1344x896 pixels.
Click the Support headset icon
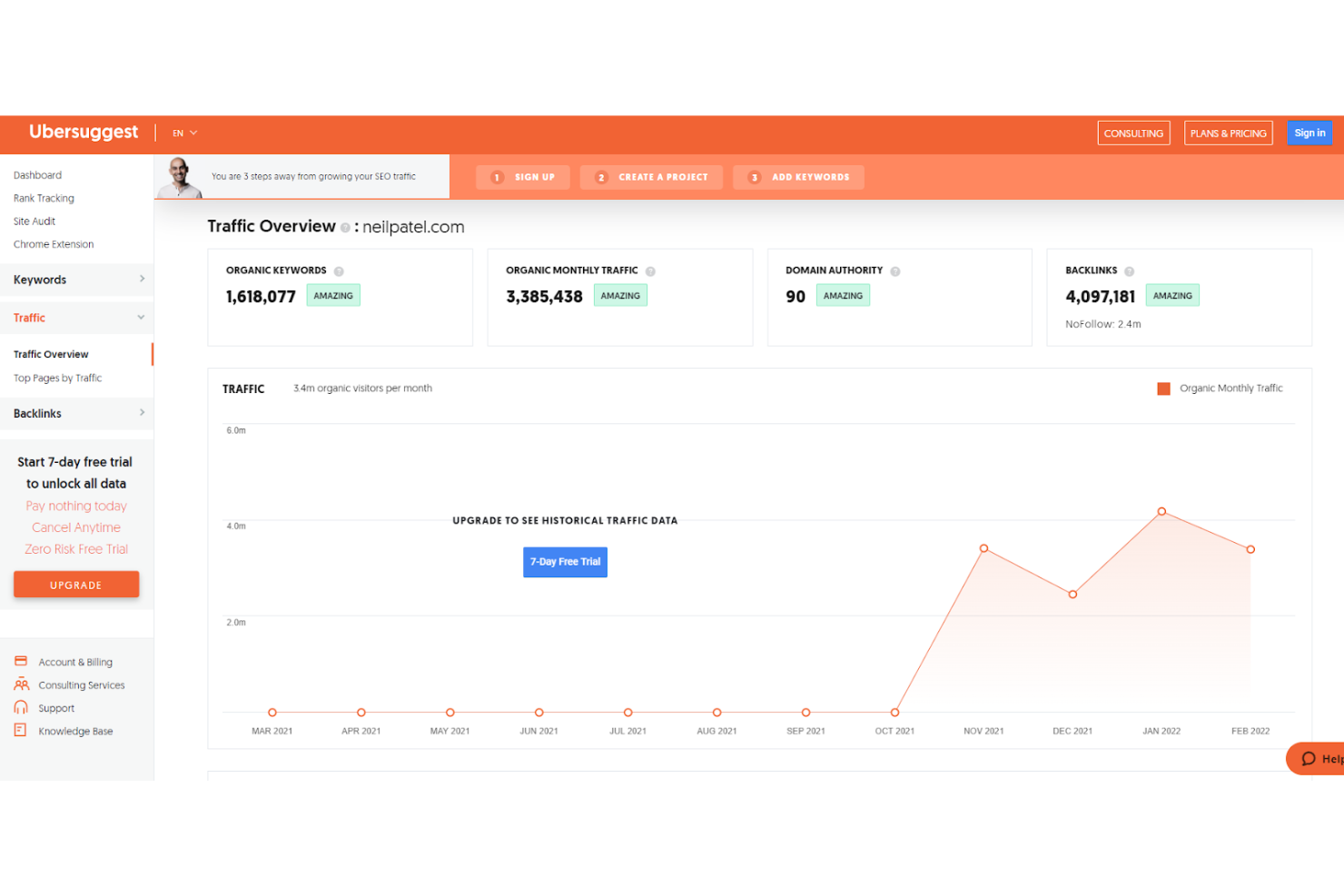[x=21, y=707]
